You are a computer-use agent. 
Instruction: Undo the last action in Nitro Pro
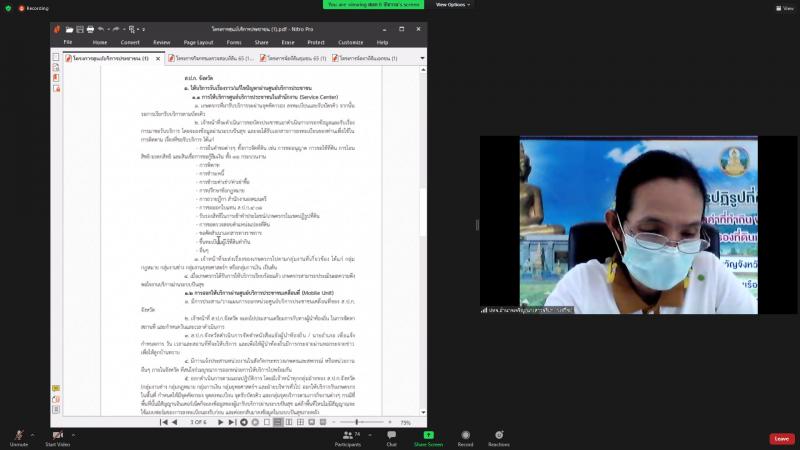click(x=101, y=30)
